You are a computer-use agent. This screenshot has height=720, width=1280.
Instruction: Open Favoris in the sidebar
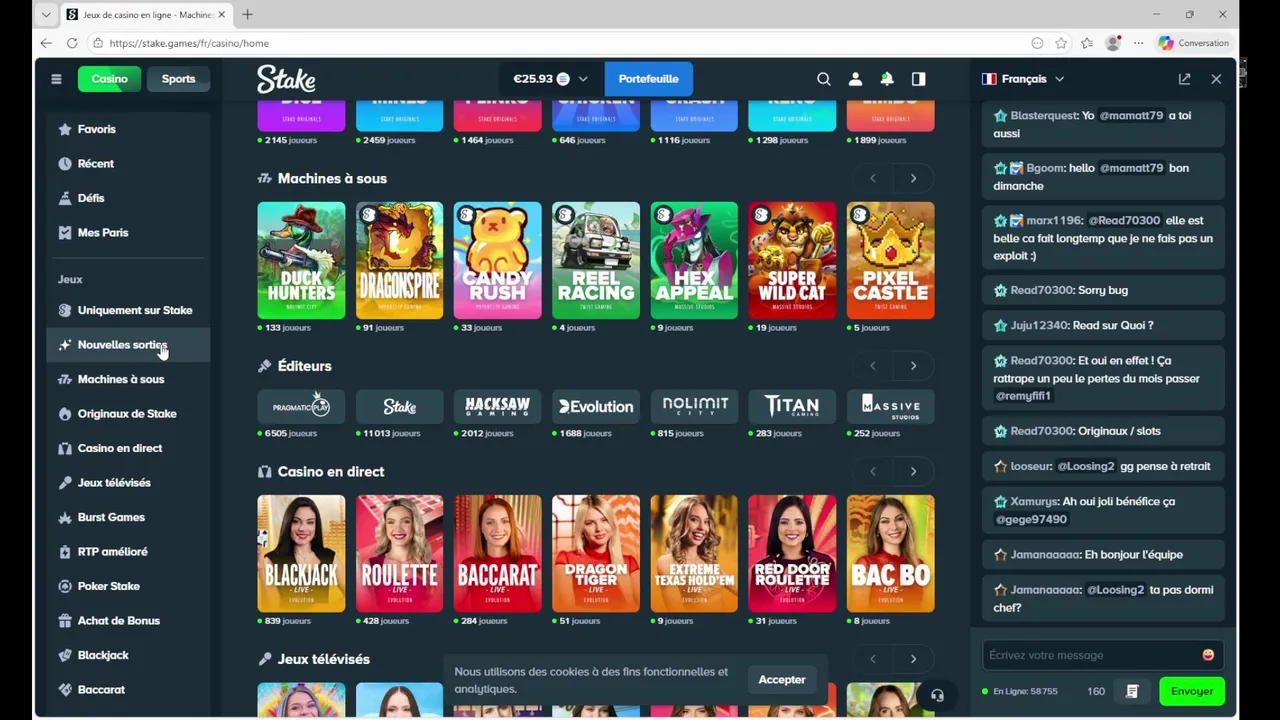(x=128, y=129)
